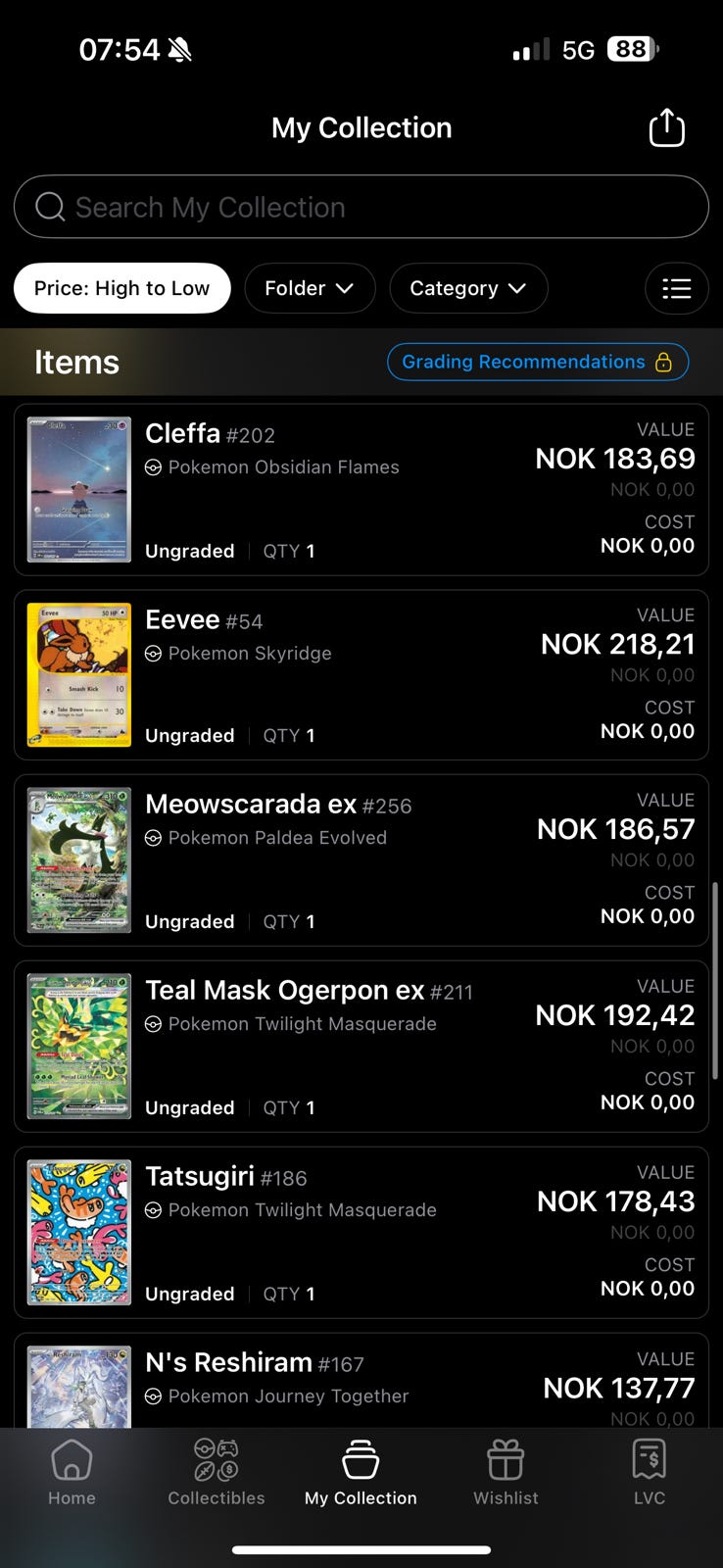Toggle the Price: High to Low sort

point(121,288)
